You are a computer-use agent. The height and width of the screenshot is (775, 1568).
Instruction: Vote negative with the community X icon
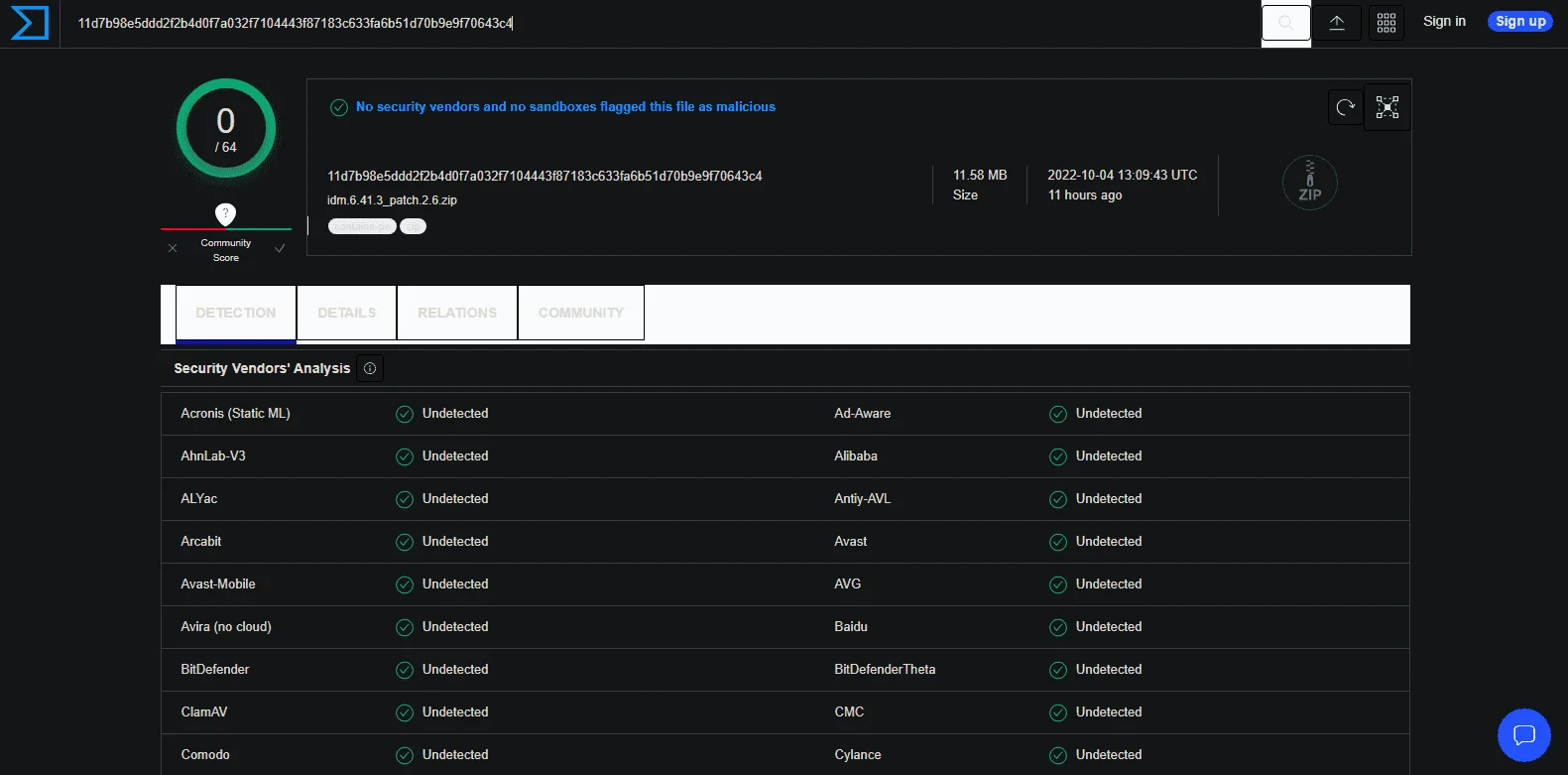point(173,248)
